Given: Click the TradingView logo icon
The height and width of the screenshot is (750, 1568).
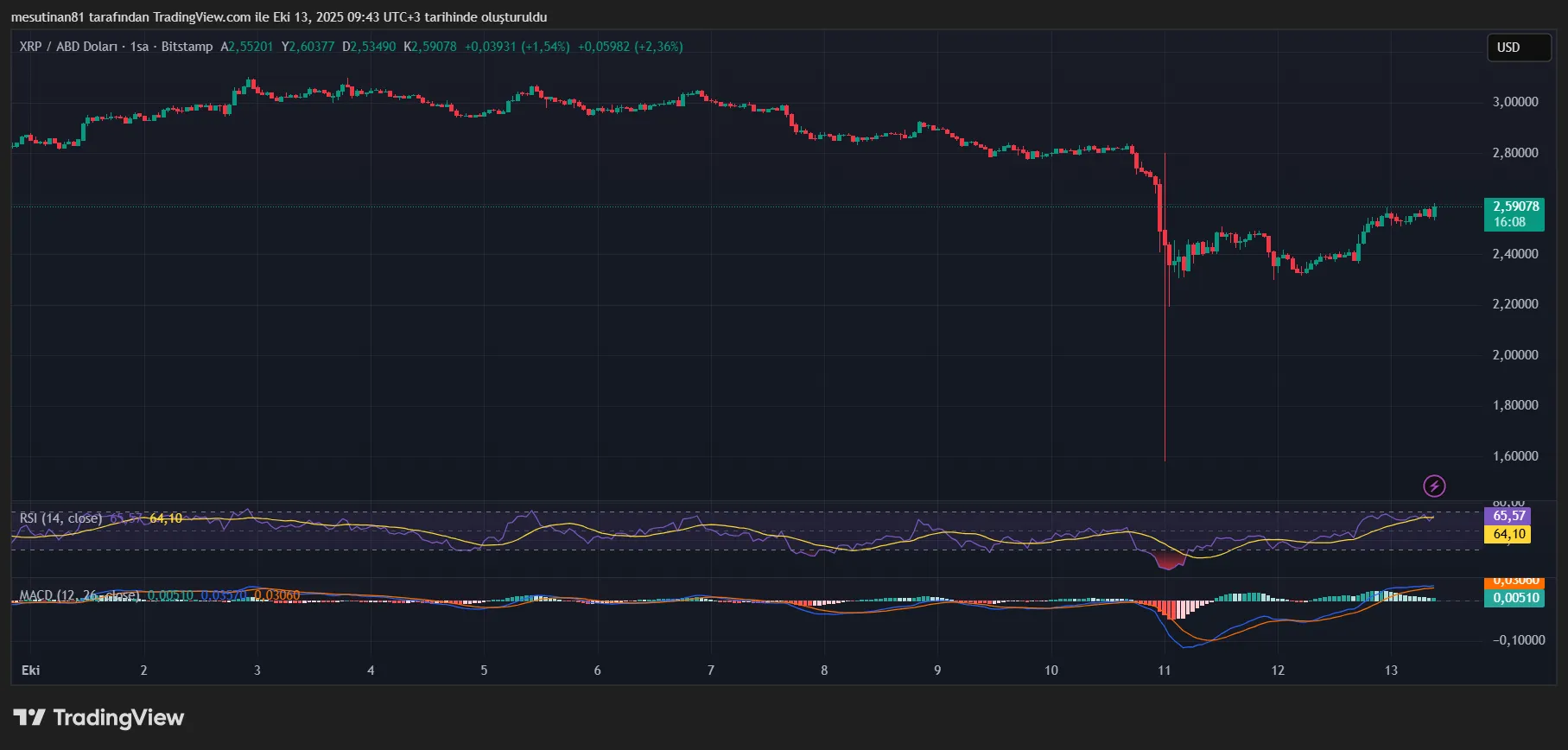Looking at the screenshot, I should click(x=29, y=718).
